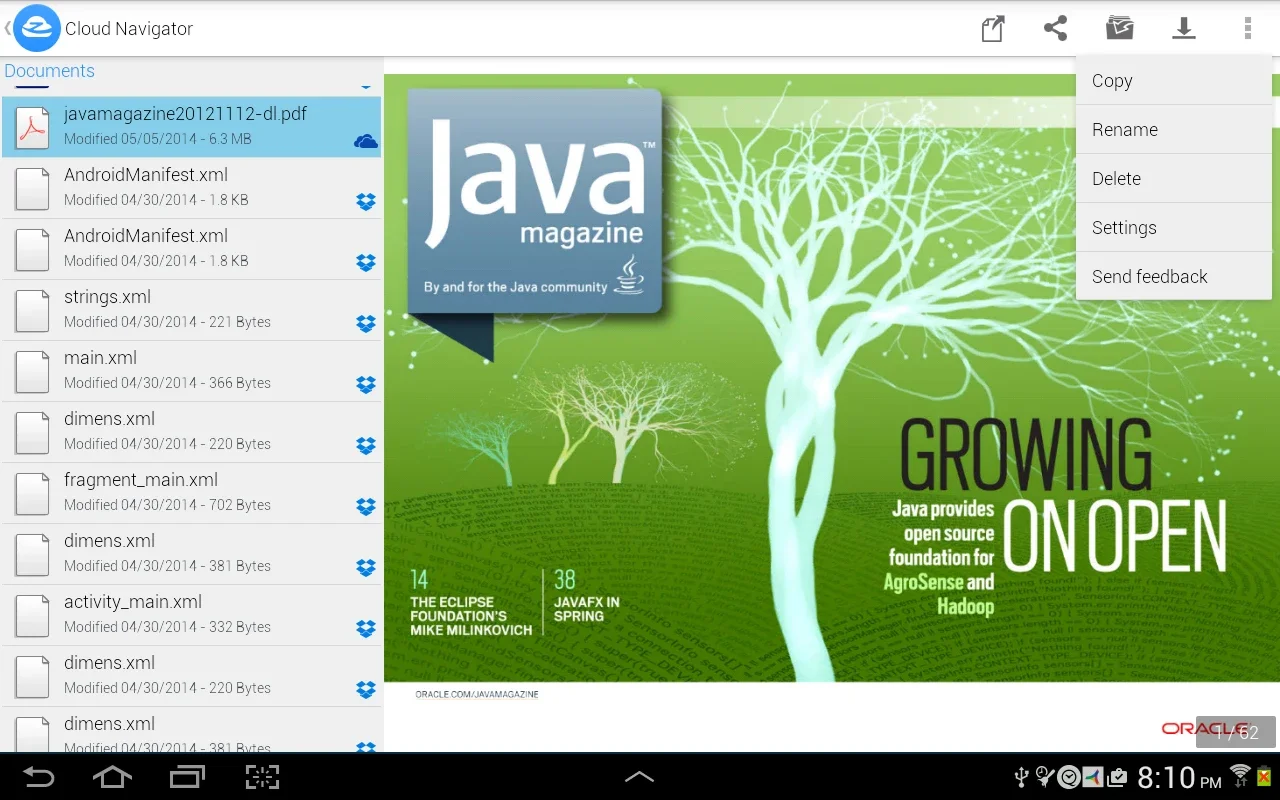This screenshot has height=800, width=1280.
Task: Tap the Cloud Navigator app logo
Action: click(x=37, y=28)
